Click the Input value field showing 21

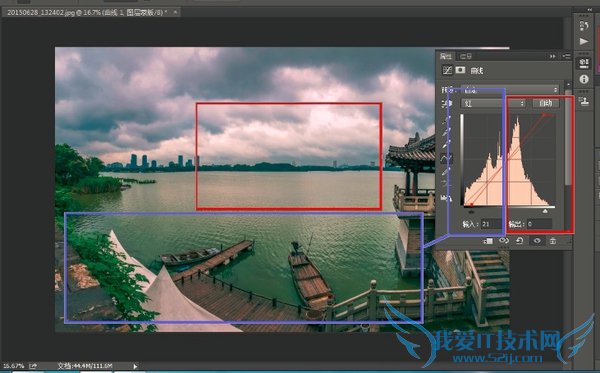[x=491, y=224]
